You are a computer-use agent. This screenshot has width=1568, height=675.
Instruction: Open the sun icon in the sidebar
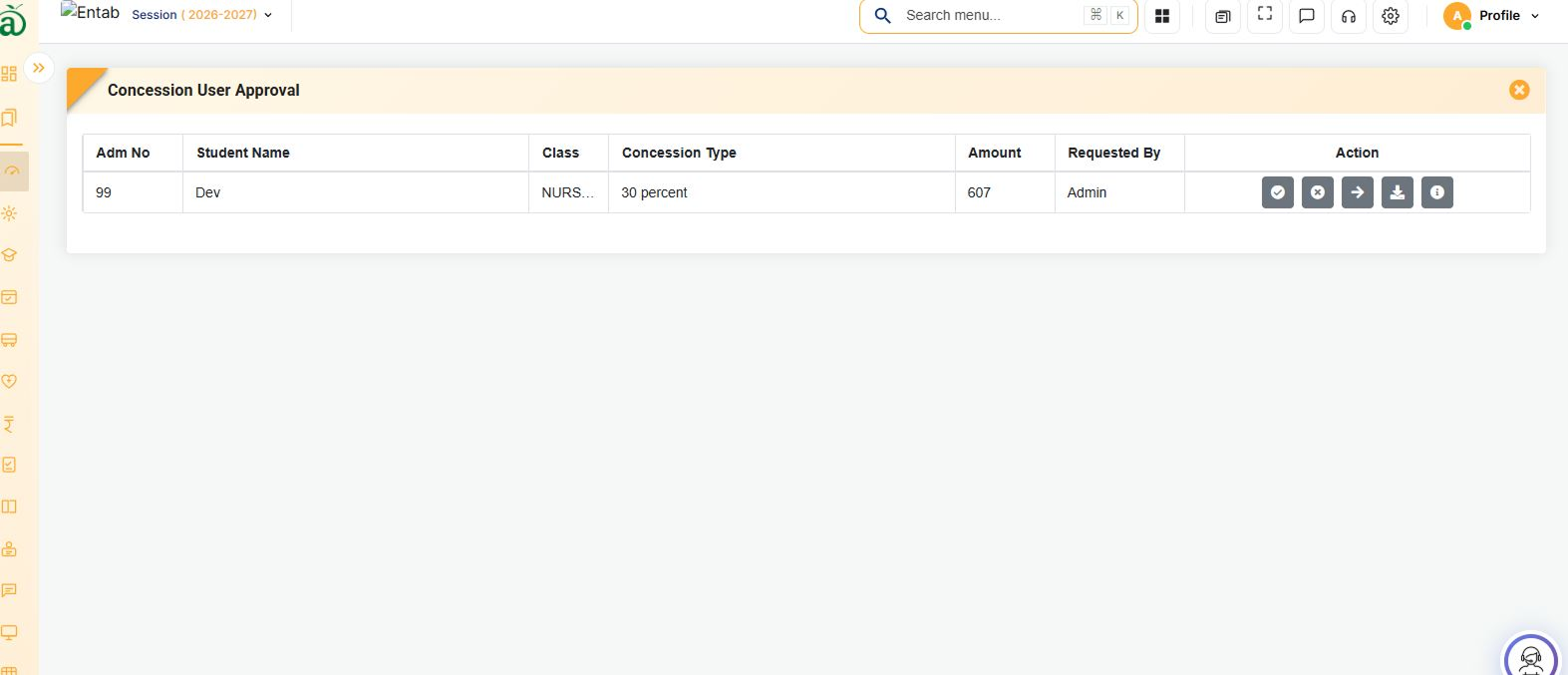pos(9,213)
